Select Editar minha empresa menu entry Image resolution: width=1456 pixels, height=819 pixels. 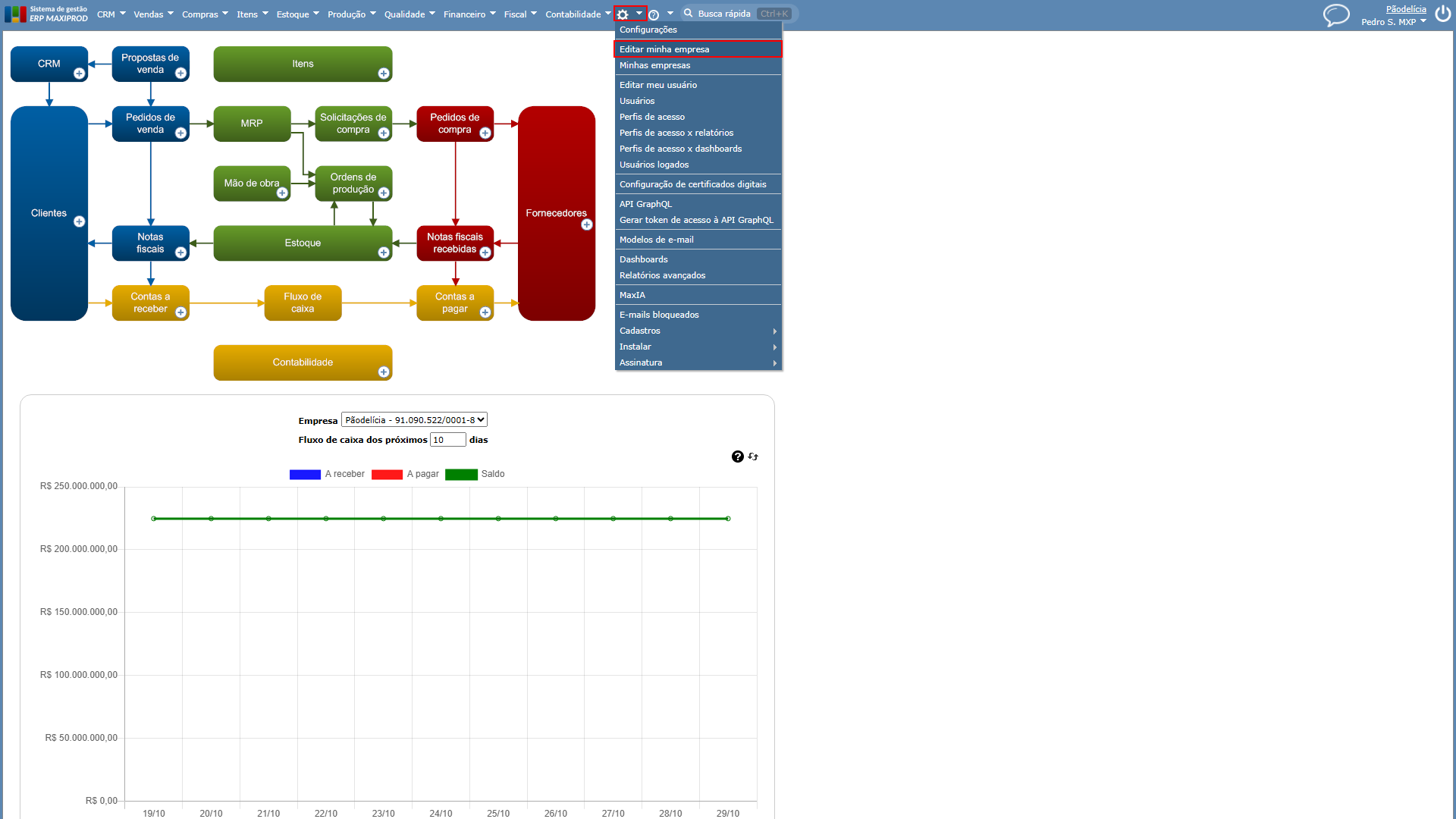click(x=698, y=49)
